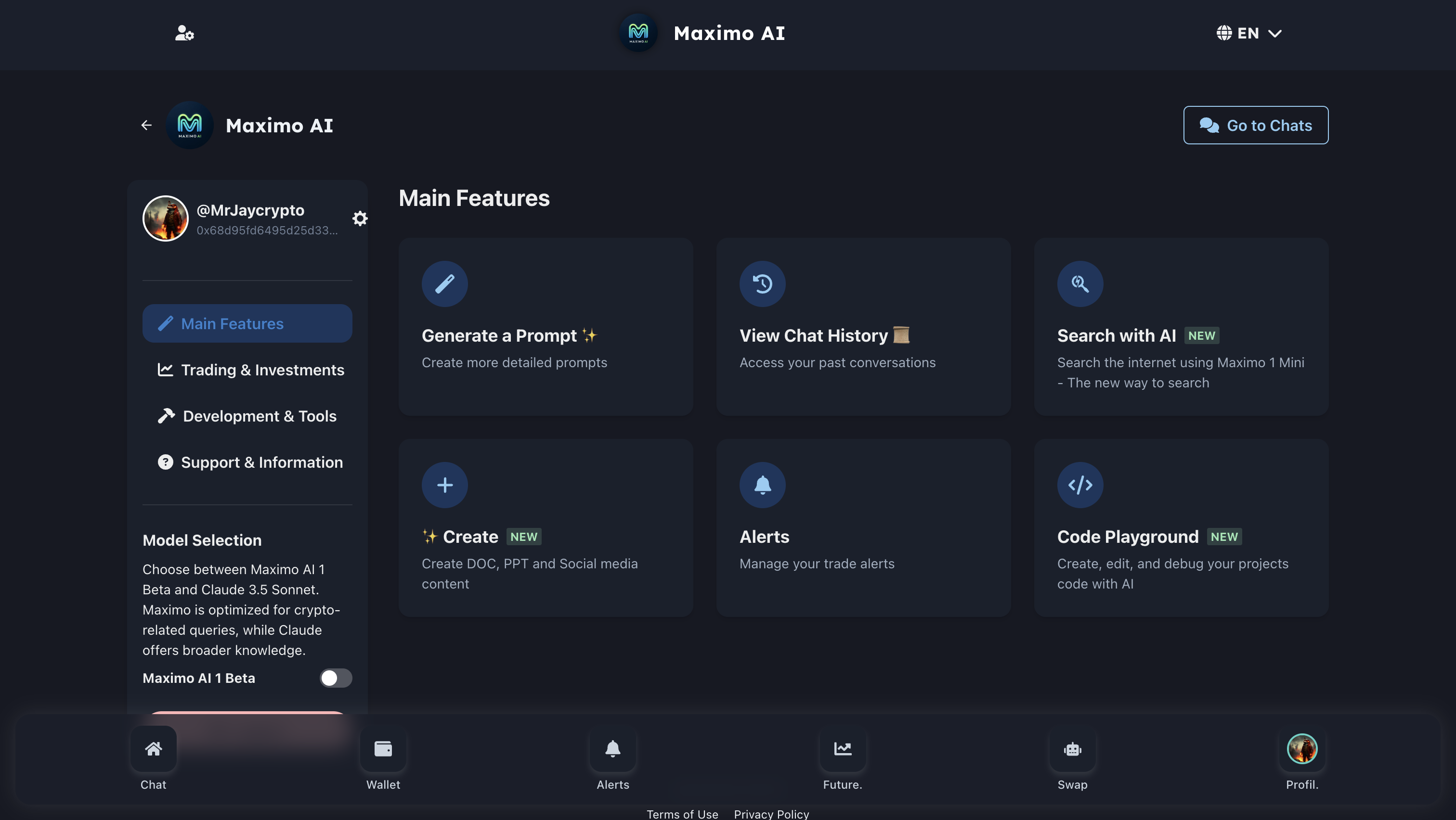Click the Generate a Prompt pen icon
The height and width of the screenshot is (820, 1456).
(x=444, y=283)
